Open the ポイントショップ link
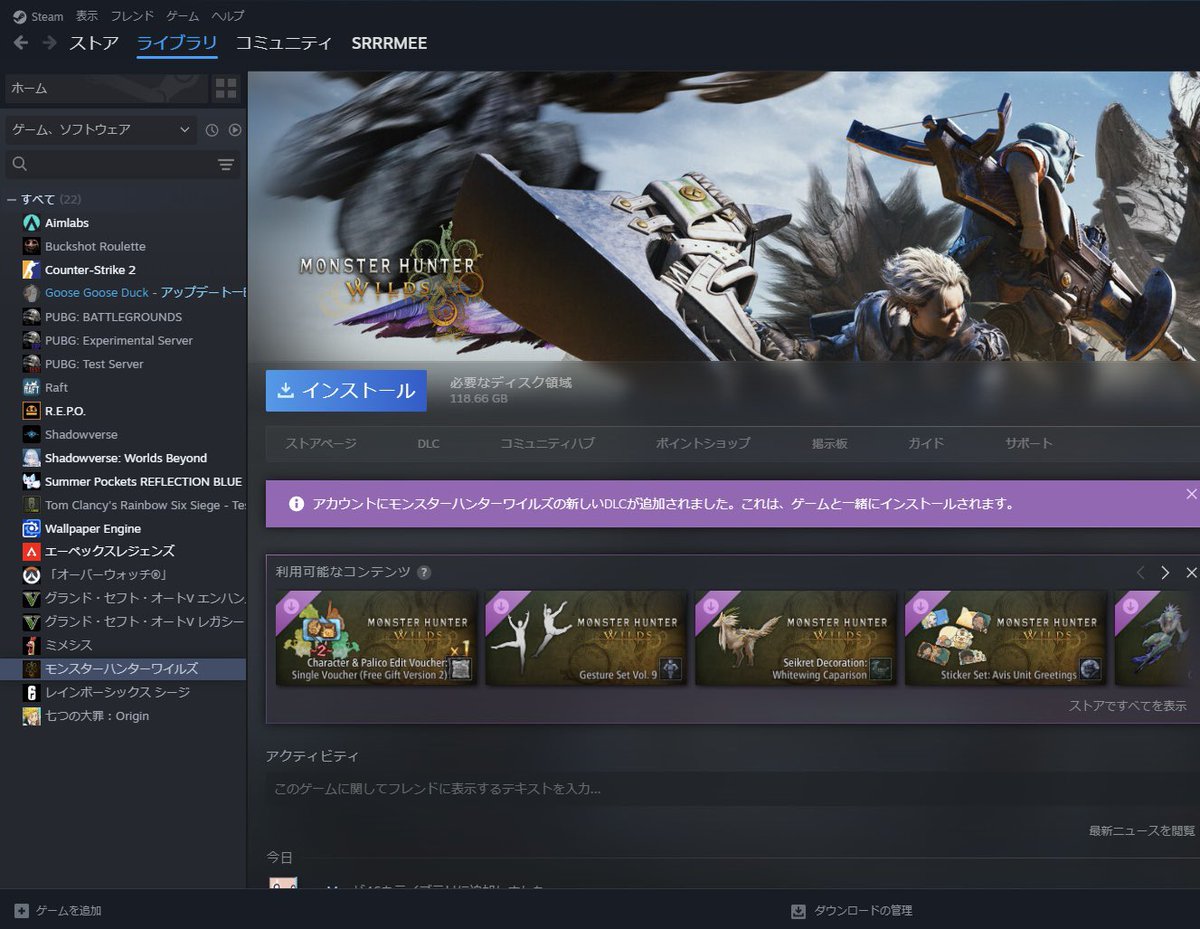Image resolution: width=1200 pixels, height=929 pixels. tap(703, 443)
